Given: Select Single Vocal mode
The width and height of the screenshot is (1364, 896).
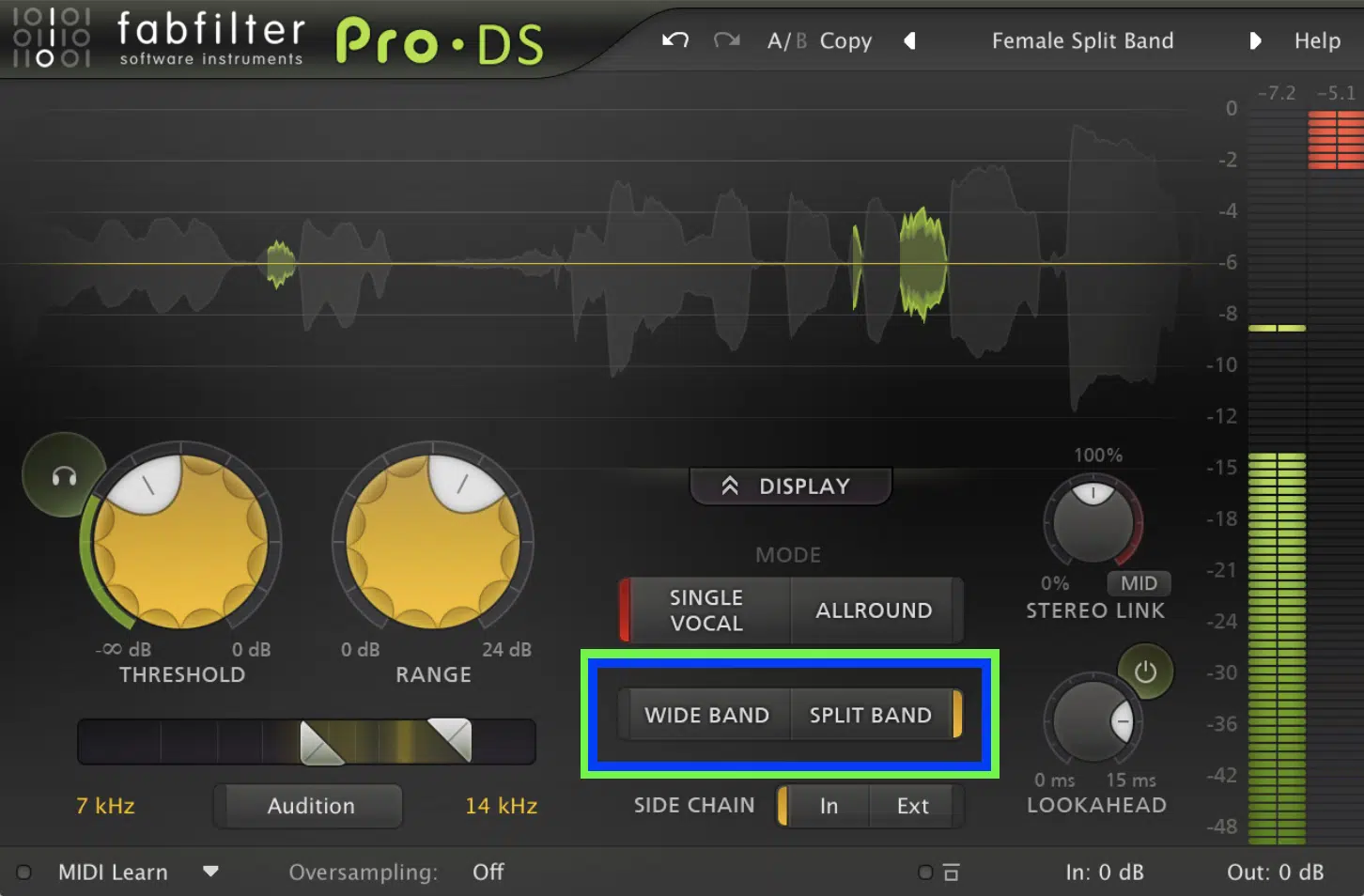Looking at the screenshot, I should 705,610.
